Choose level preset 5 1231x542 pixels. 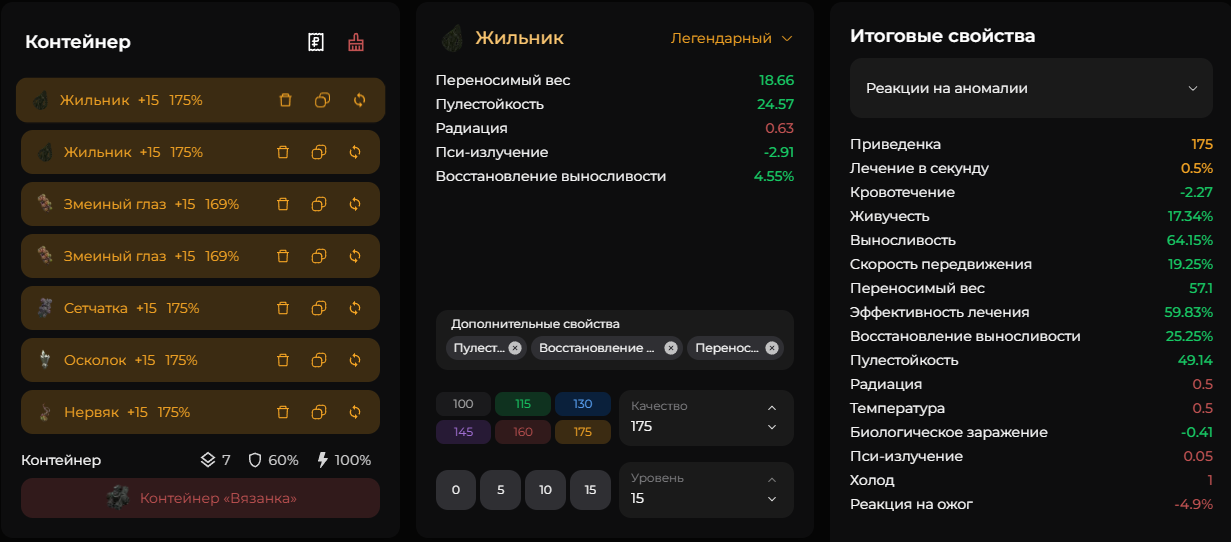tap(500, 490)
